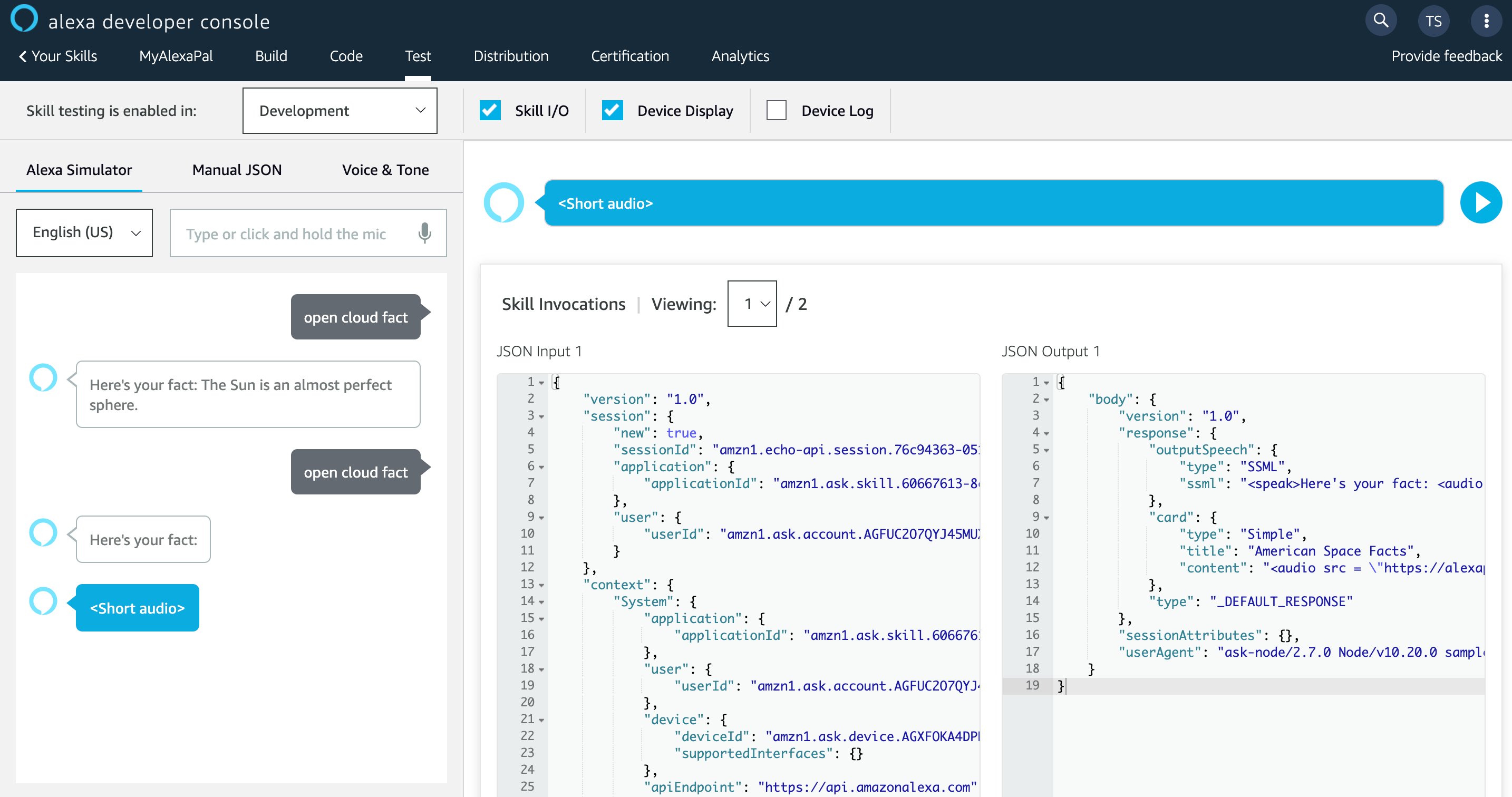Open the Distribution tab

[x=511, y=56]
